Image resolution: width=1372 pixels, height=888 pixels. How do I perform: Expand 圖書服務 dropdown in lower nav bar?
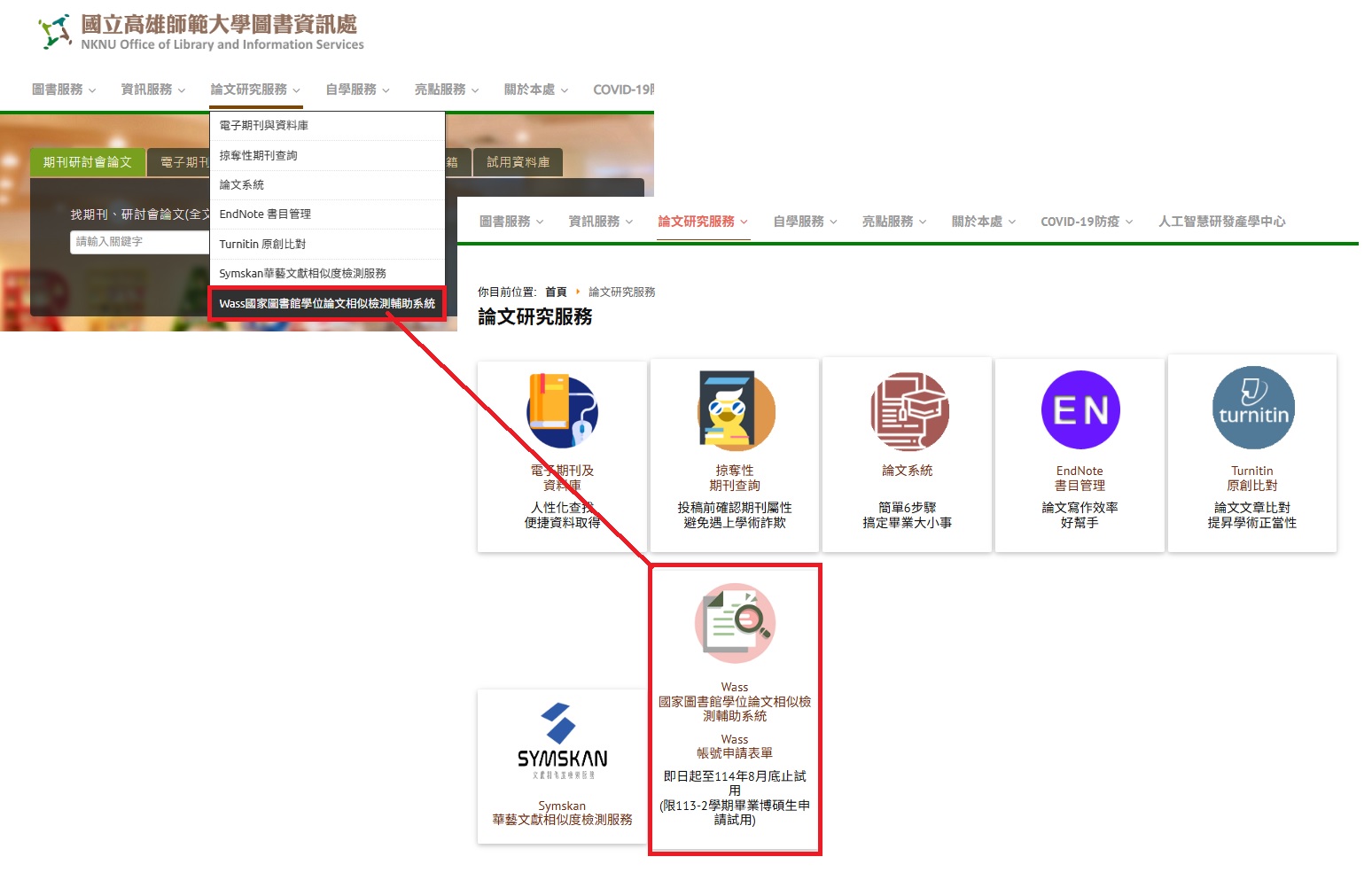tap(511, 222)
